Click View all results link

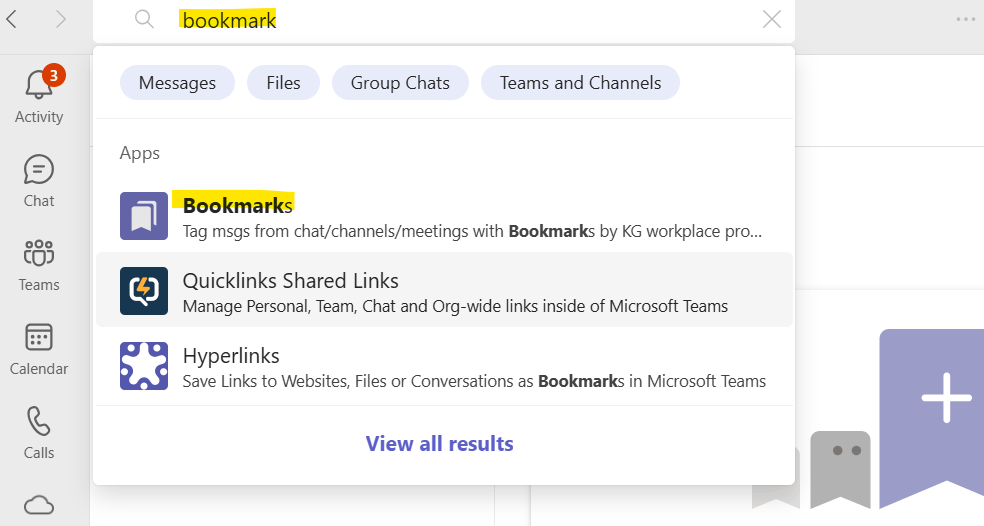pyautogui.click(x=439, y=444)
